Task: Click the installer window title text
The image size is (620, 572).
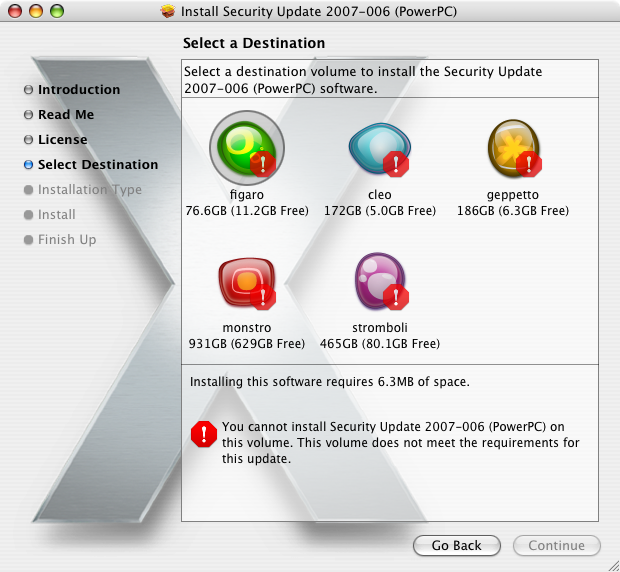Action: (319, 11)
